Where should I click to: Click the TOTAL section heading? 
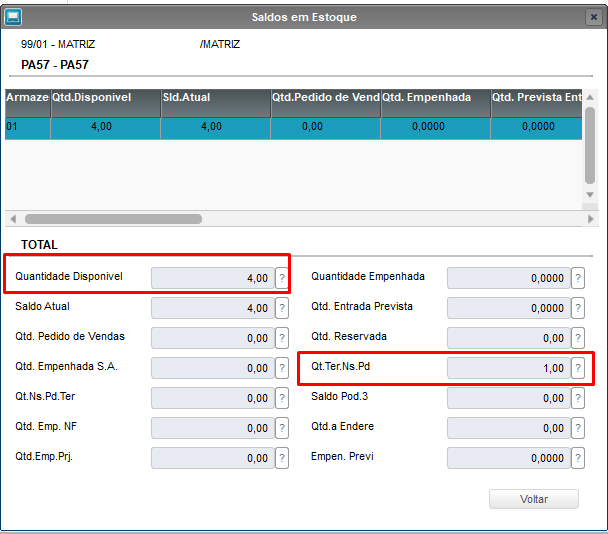[x=39, y=245]
